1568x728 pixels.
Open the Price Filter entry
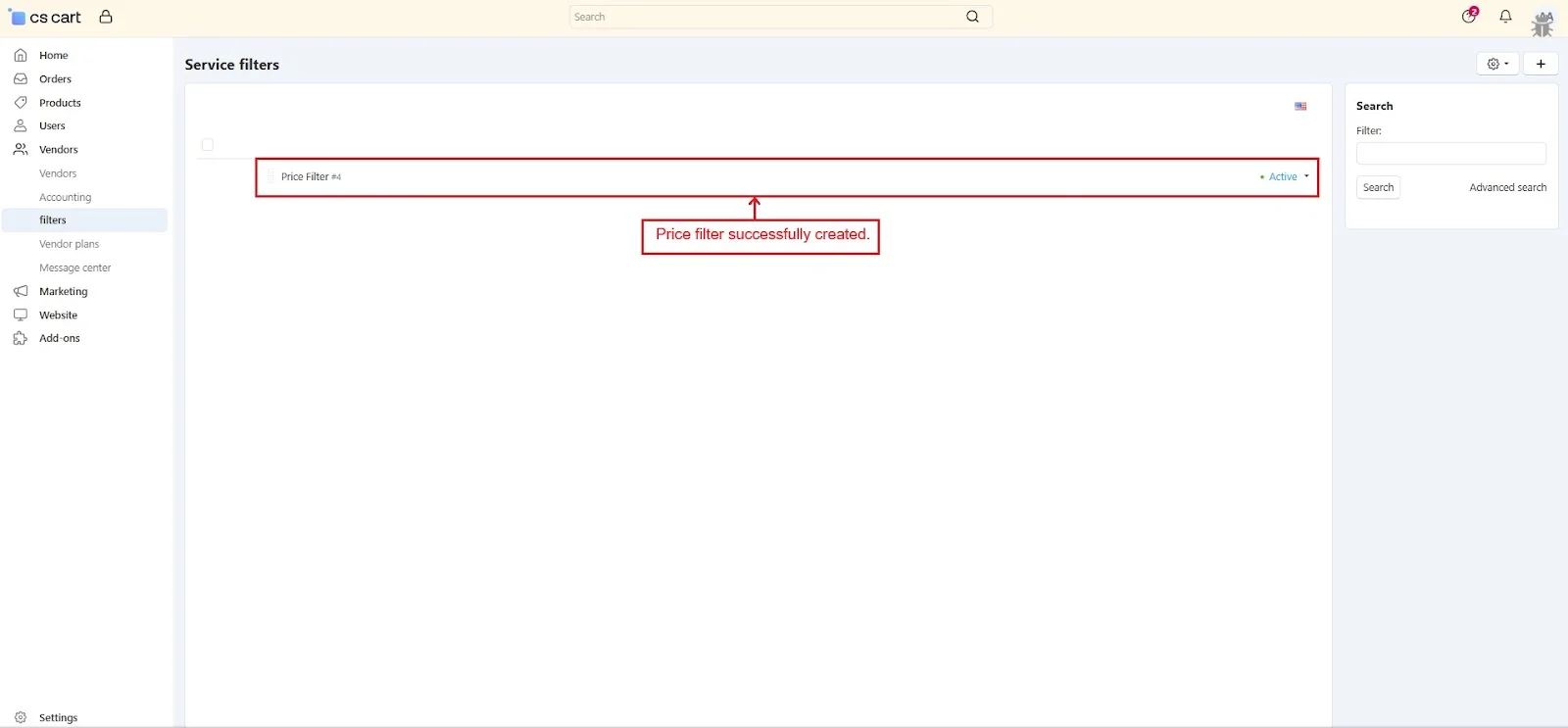(x=305, y=177)
